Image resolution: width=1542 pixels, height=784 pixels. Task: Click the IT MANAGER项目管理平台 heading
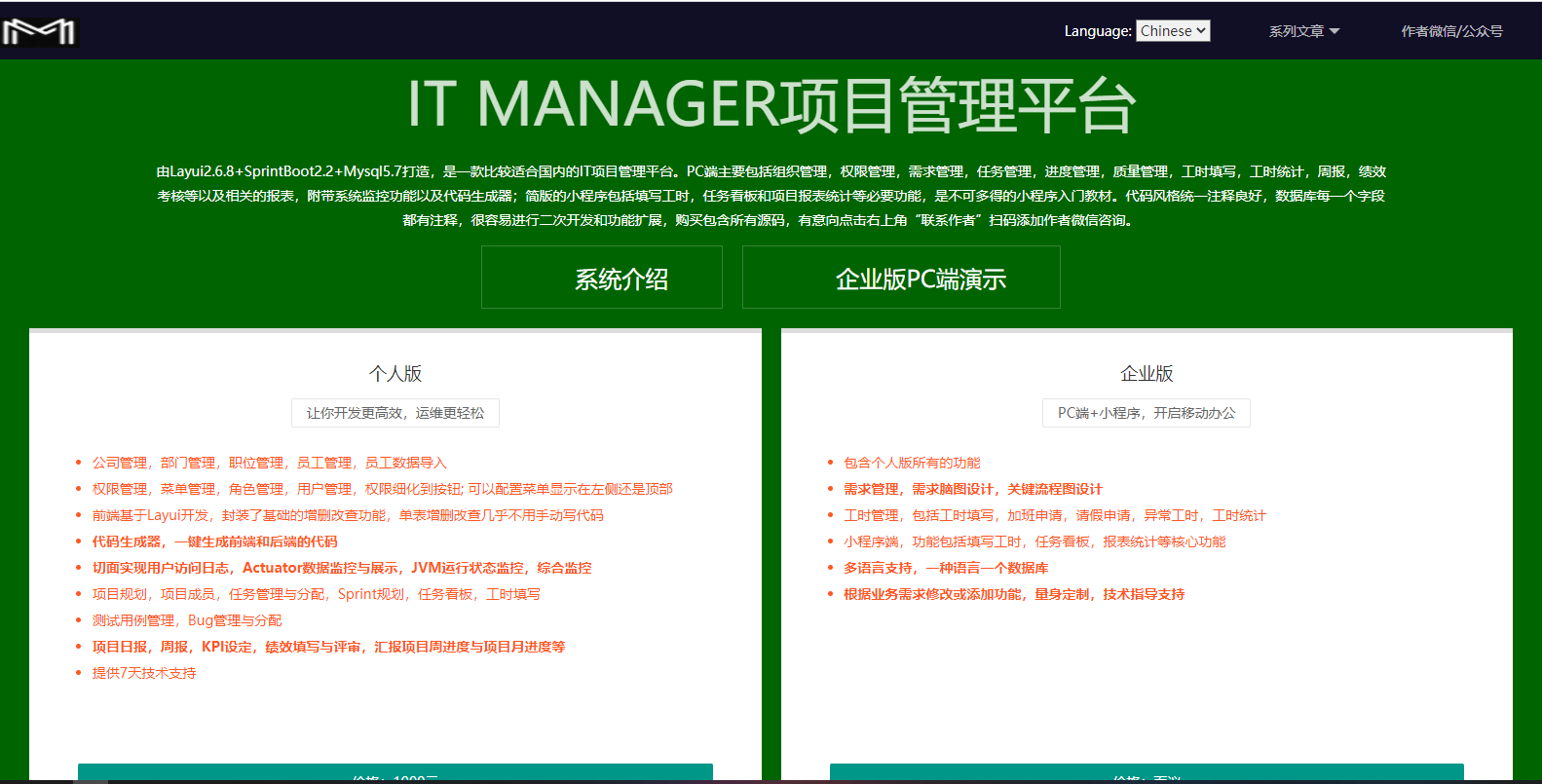(771, 104)
